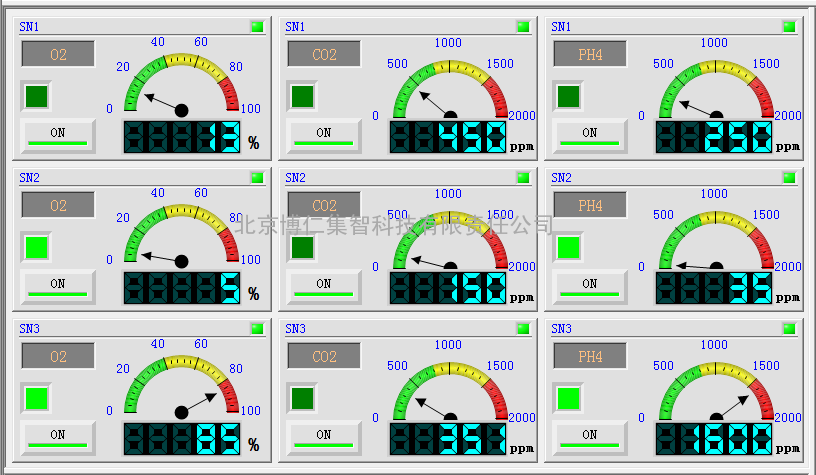Toggle the ON button for SN3 CO2 sensor

point(324,438)
